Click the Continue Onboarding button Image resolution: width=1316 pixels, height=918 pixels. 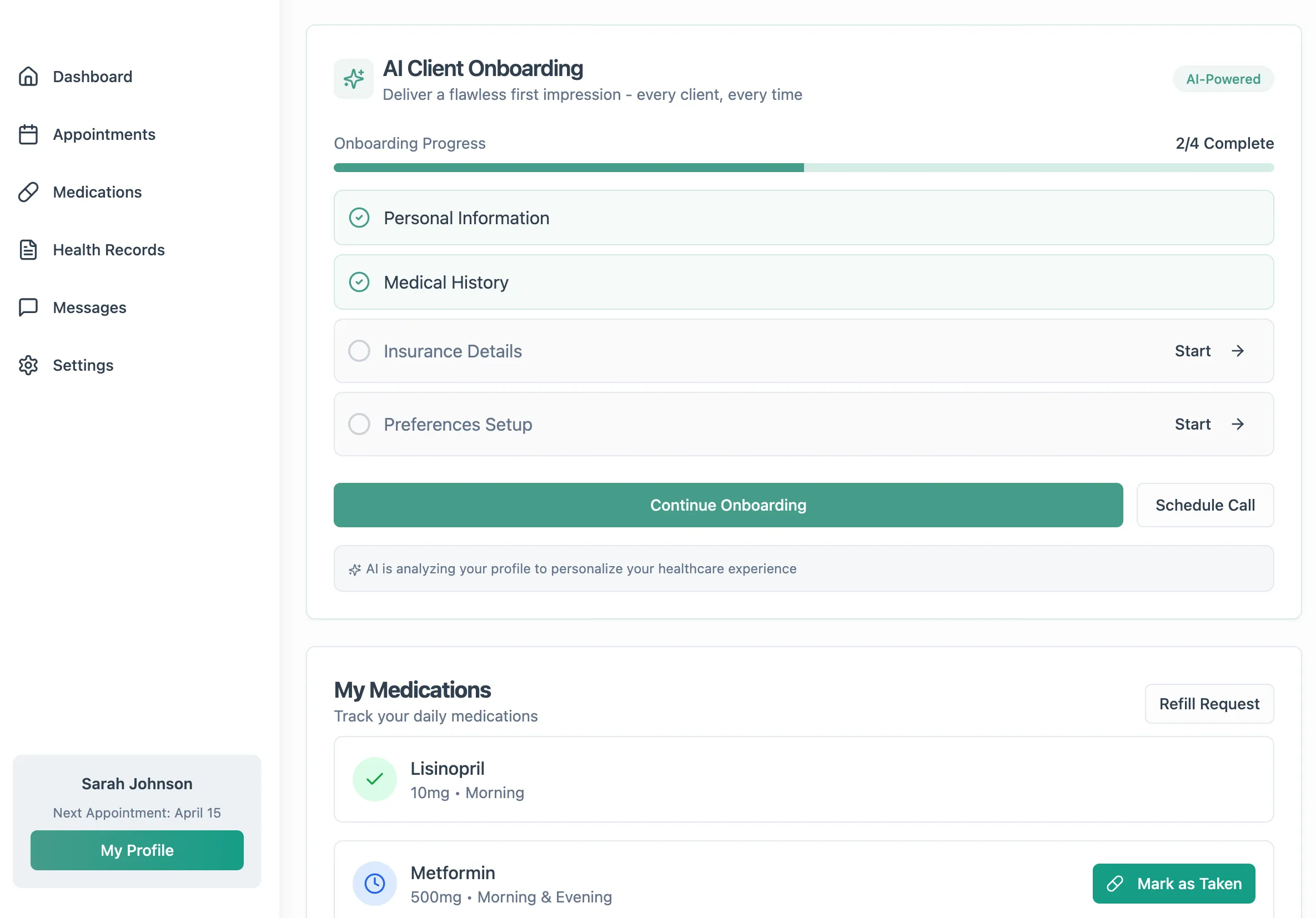click(728, 505)
